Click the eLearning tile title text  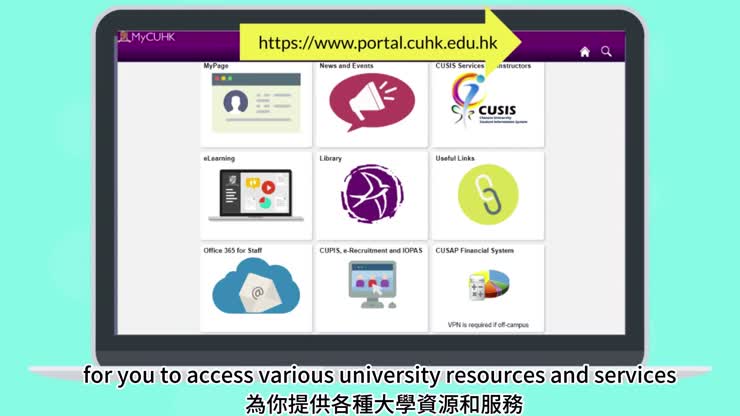tap(218, 158)
